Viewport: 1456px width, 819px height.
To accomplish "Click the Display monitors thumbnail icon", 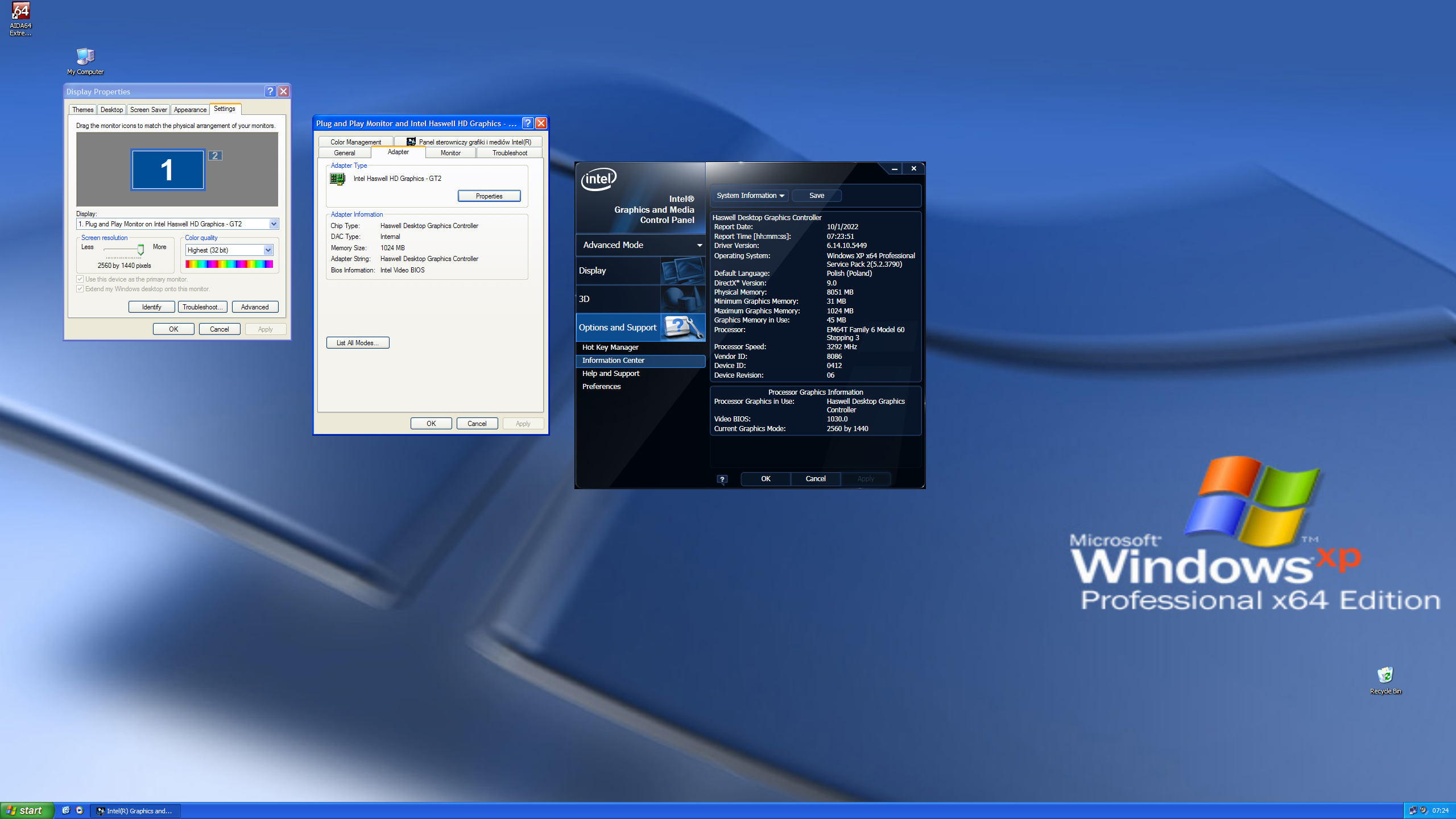I will click(x=682, y=271).
